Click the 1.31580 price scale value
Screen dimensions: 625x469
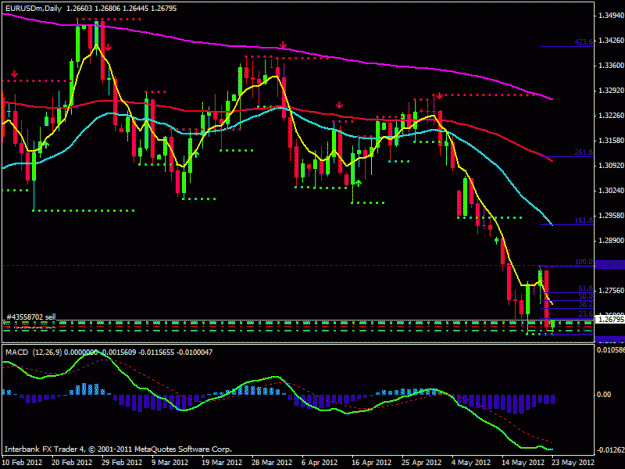pos(611,140)
